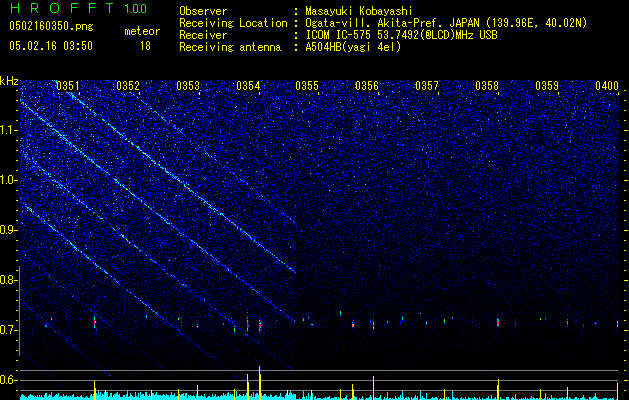
Task: Click observer name Masayuki Kobayashi
Action: point(359,11)
